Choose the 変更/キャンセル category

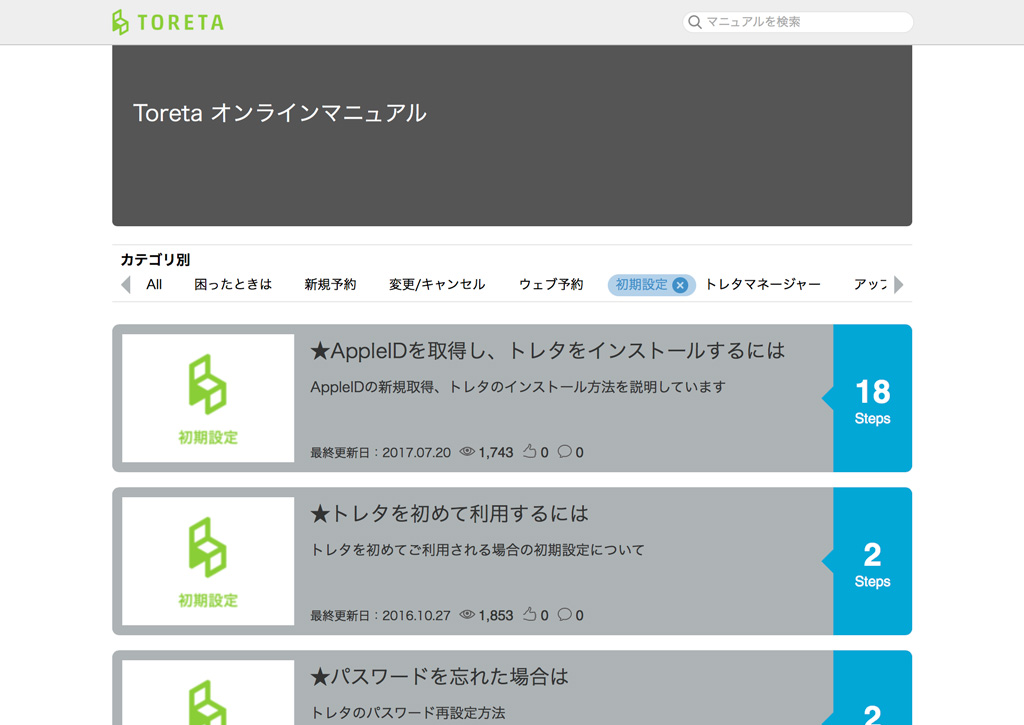437,285
